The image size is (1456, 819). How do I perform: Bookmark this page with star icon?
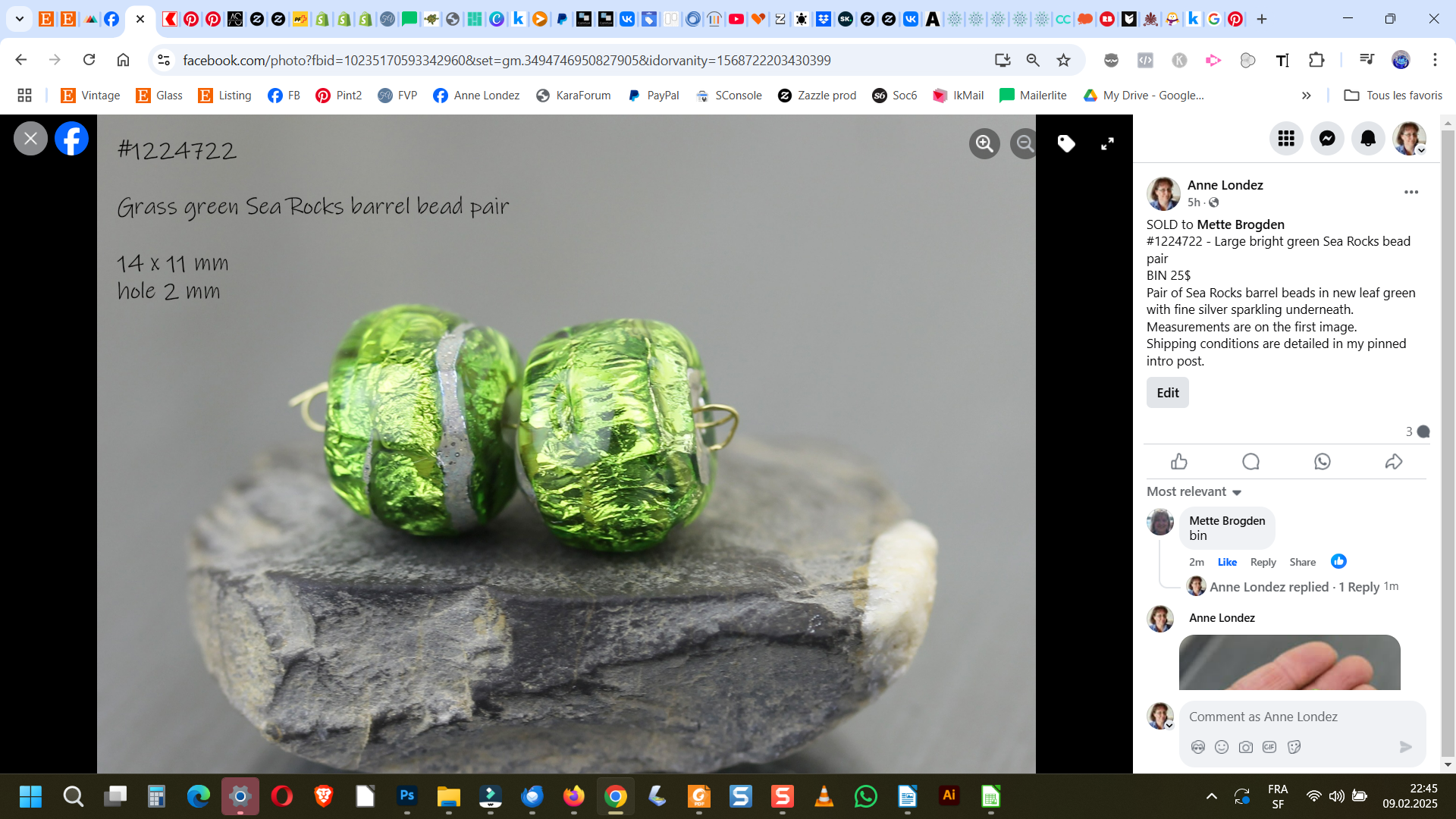[1063, 60]
